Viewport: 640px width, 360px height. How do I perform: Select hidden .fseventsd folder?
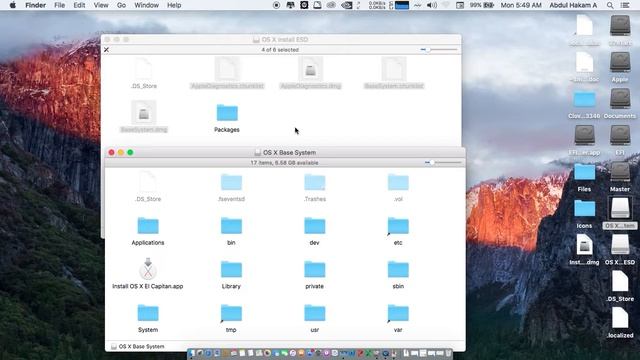[x=231, y=182]
